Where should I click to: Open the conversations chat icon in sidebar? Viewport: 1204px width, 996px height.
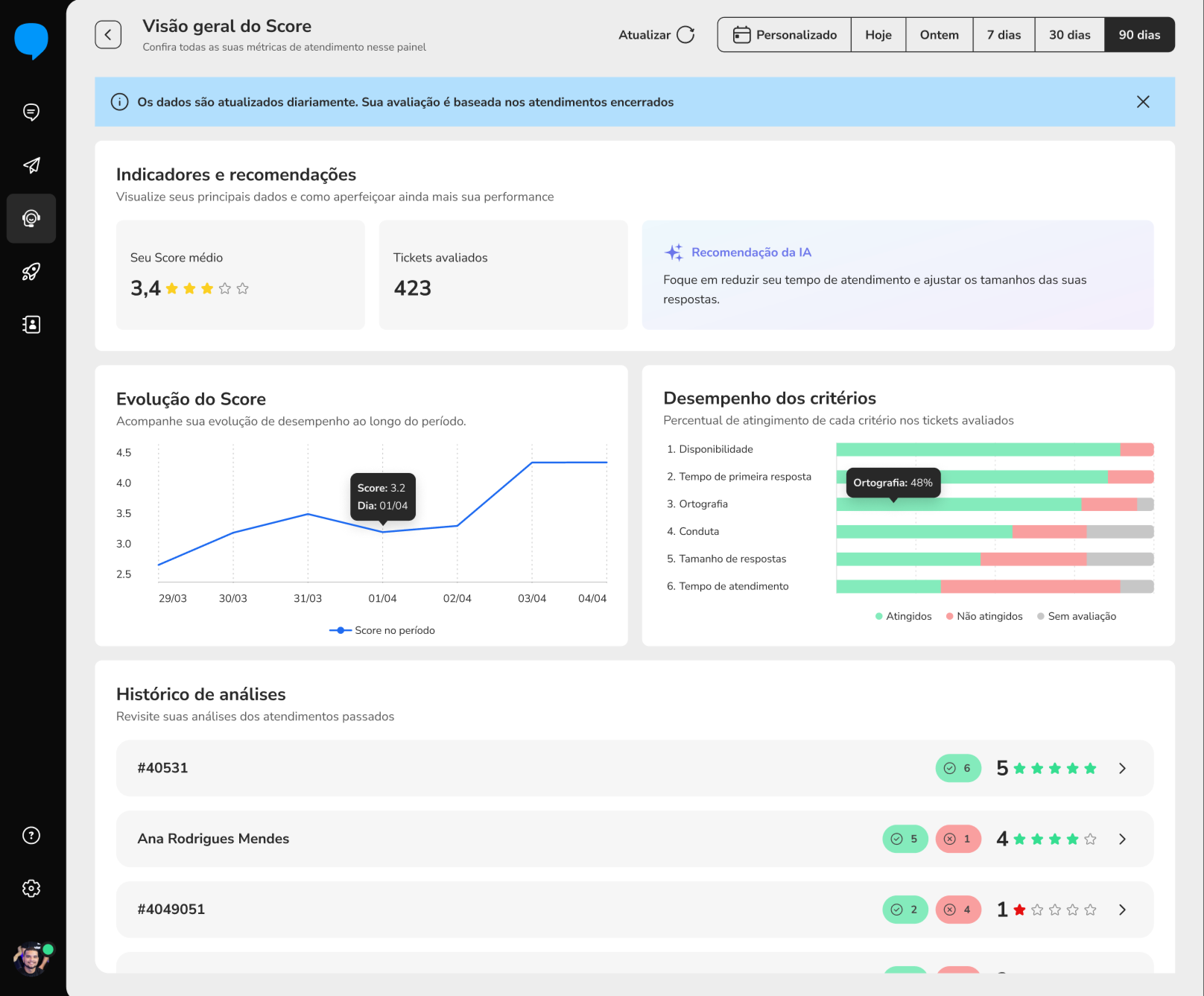[x=31, y=112]
